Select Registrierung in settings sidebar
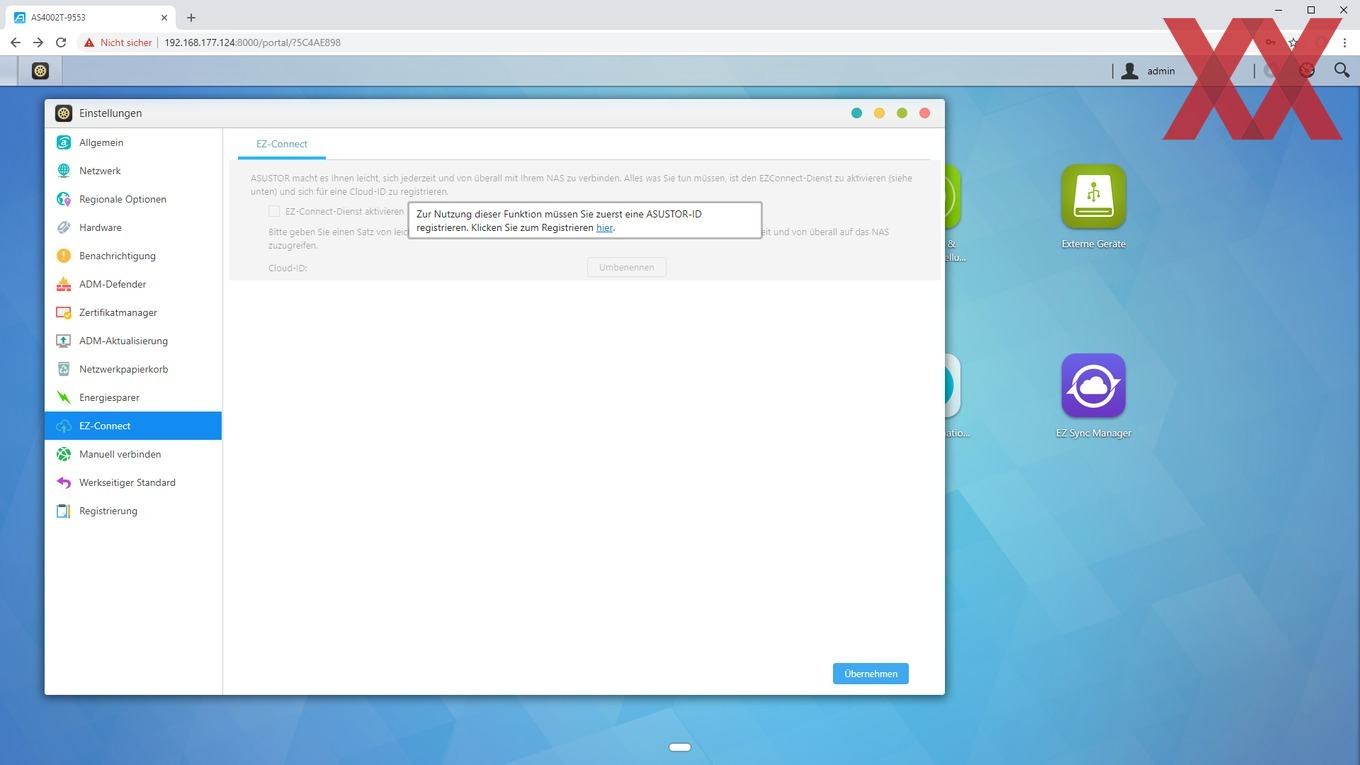This screenshot has height=765, width=1360. pyautogui.click(x=133, y=511)
